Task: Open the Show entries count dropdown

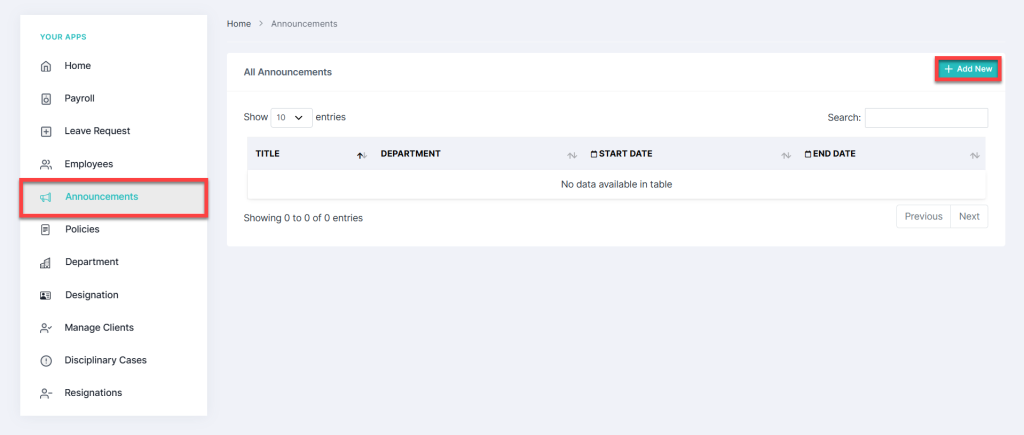Action: tap(291, 118)
